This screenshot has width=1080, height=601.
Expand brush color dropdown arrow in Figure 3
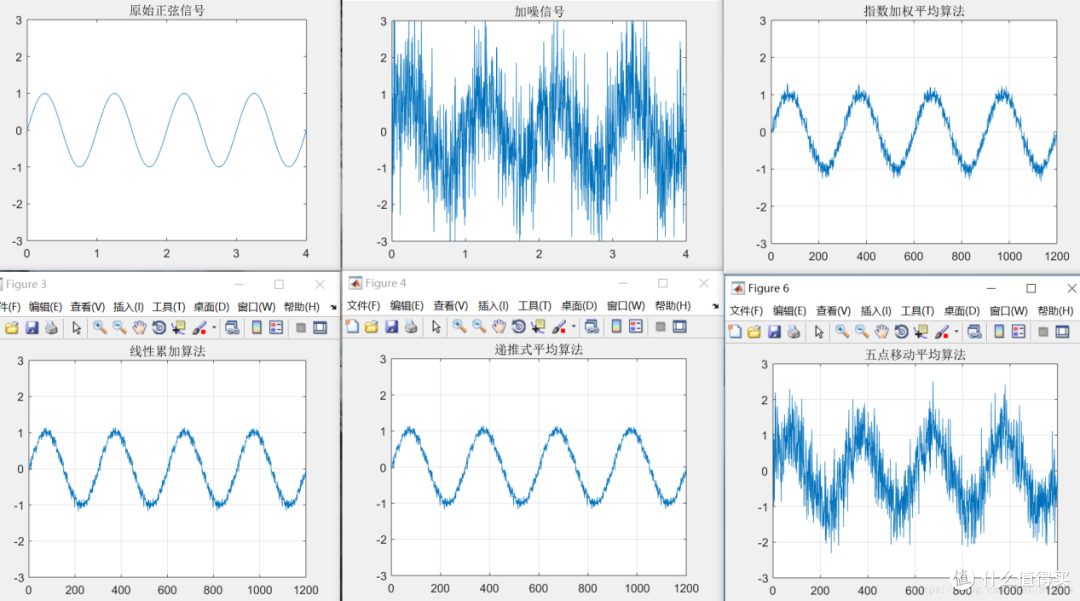click(214, 328)
